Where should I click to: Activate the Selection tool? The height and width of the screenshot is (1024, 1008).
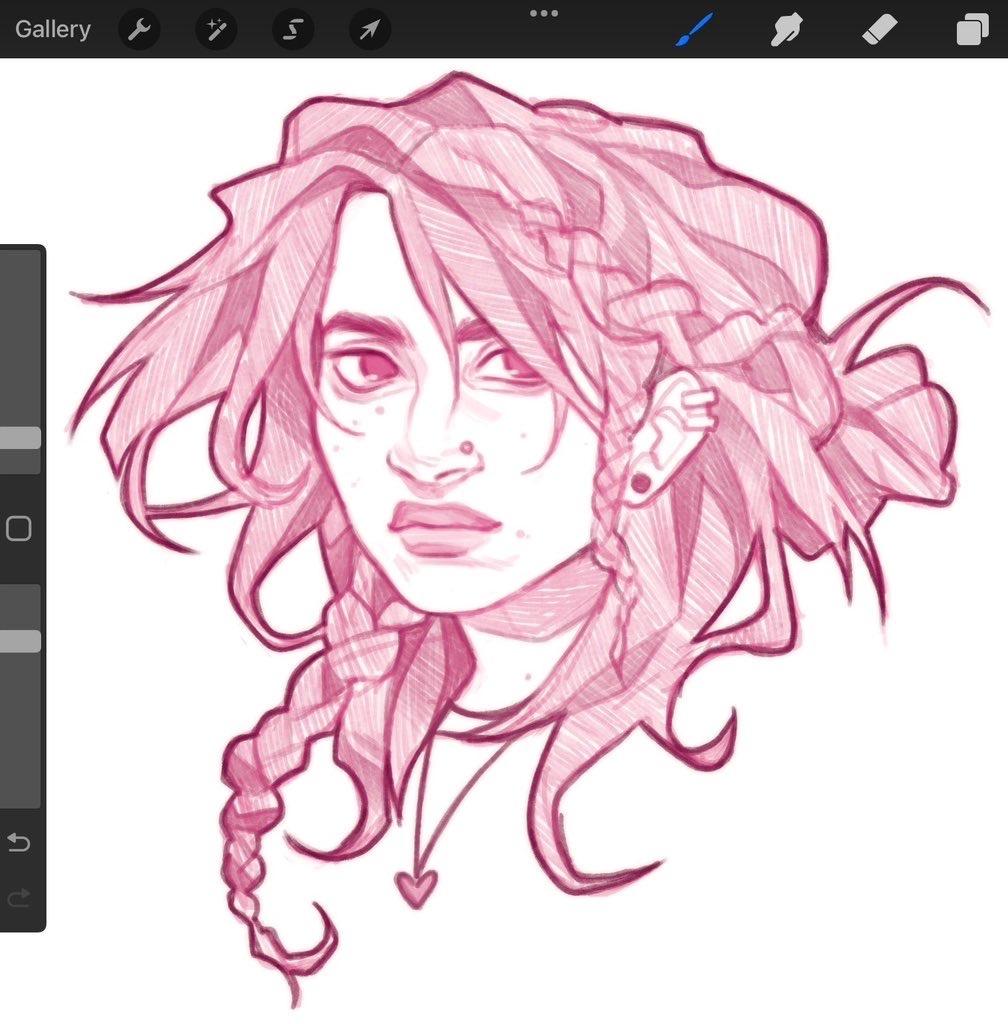click(292, 30)
